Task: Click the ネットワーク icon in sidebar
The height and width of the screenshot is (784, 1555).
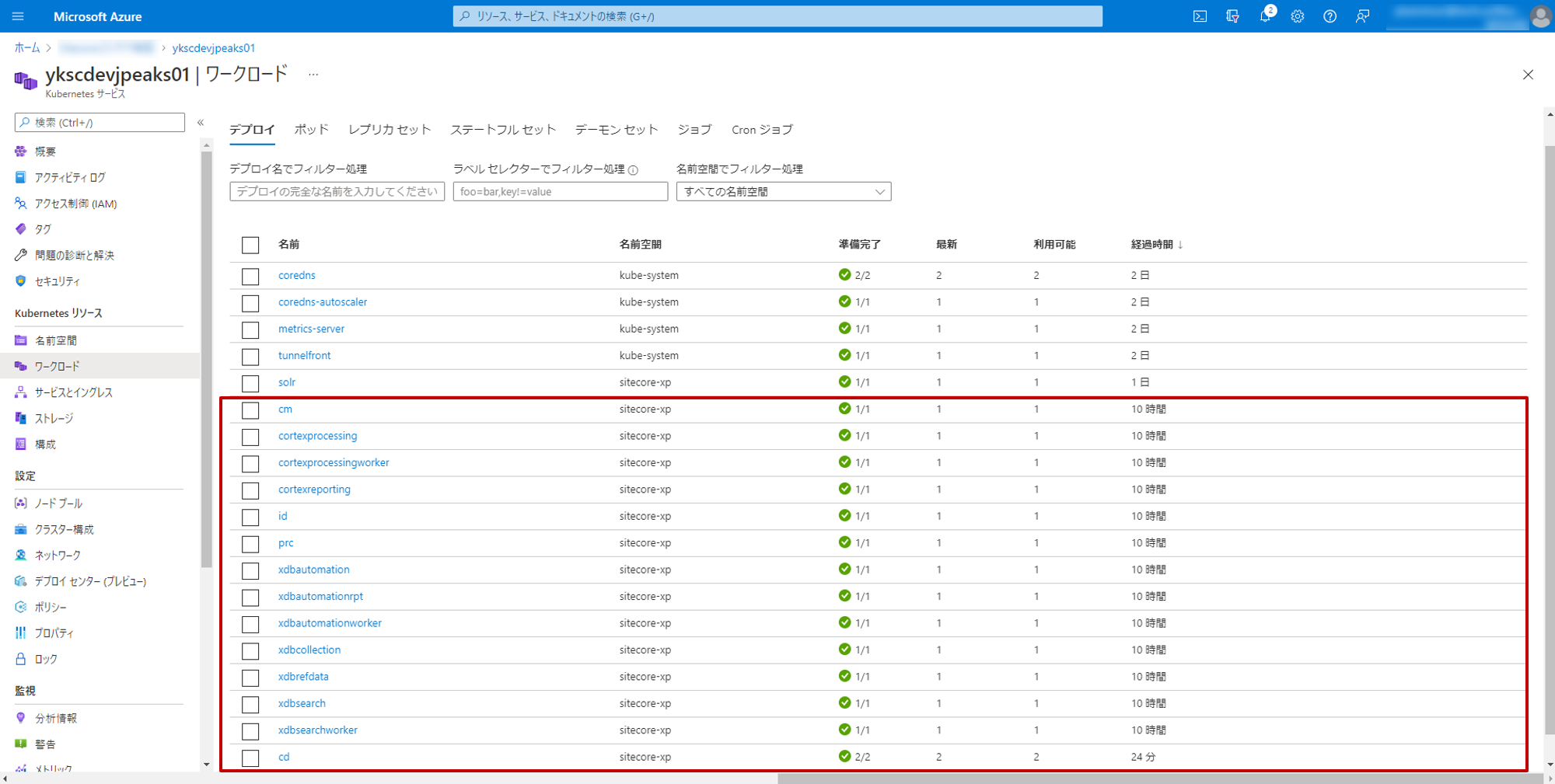Action: pyautogui.click(x=21, y=556)
